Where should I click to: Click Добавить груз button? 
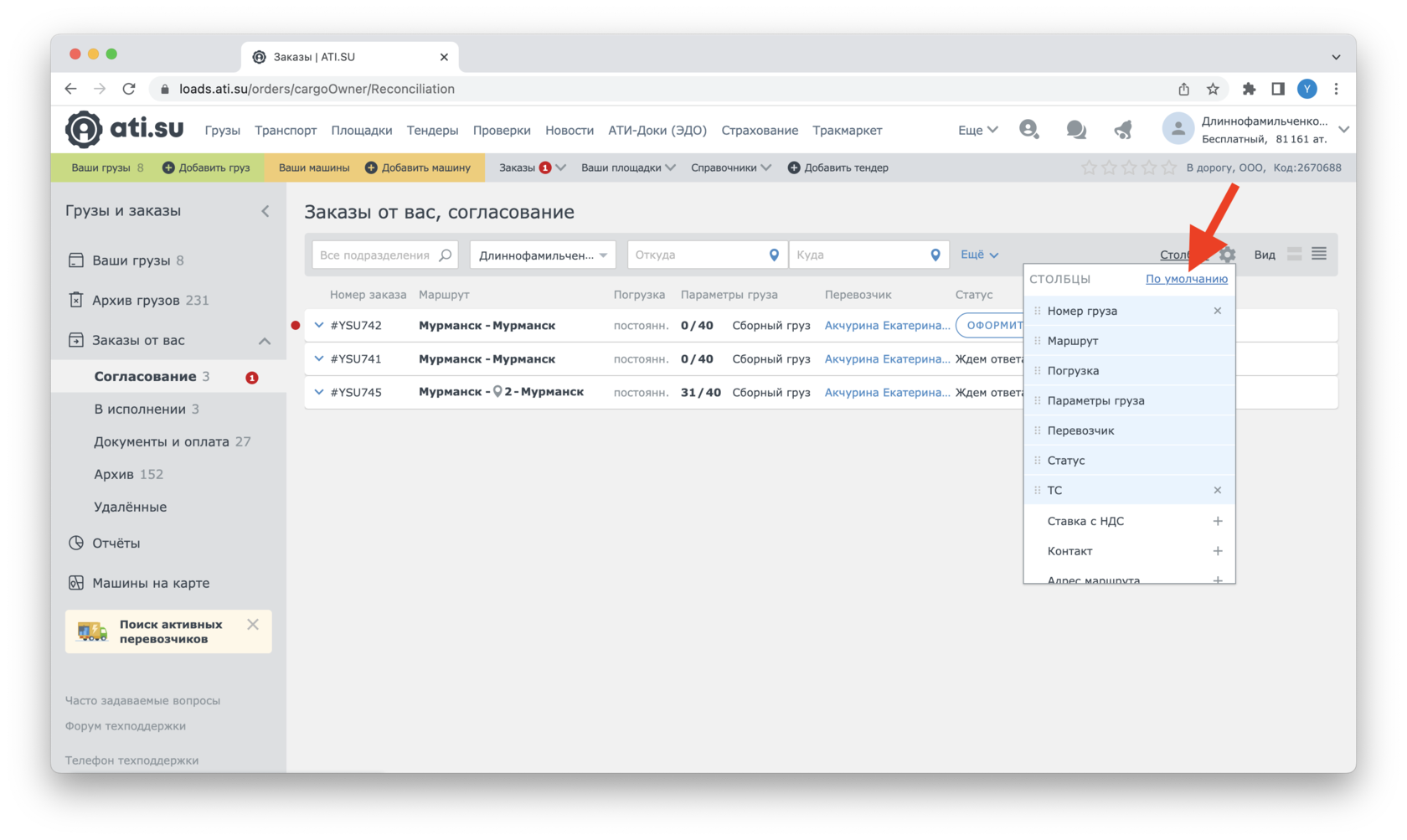tap(206, 167)
